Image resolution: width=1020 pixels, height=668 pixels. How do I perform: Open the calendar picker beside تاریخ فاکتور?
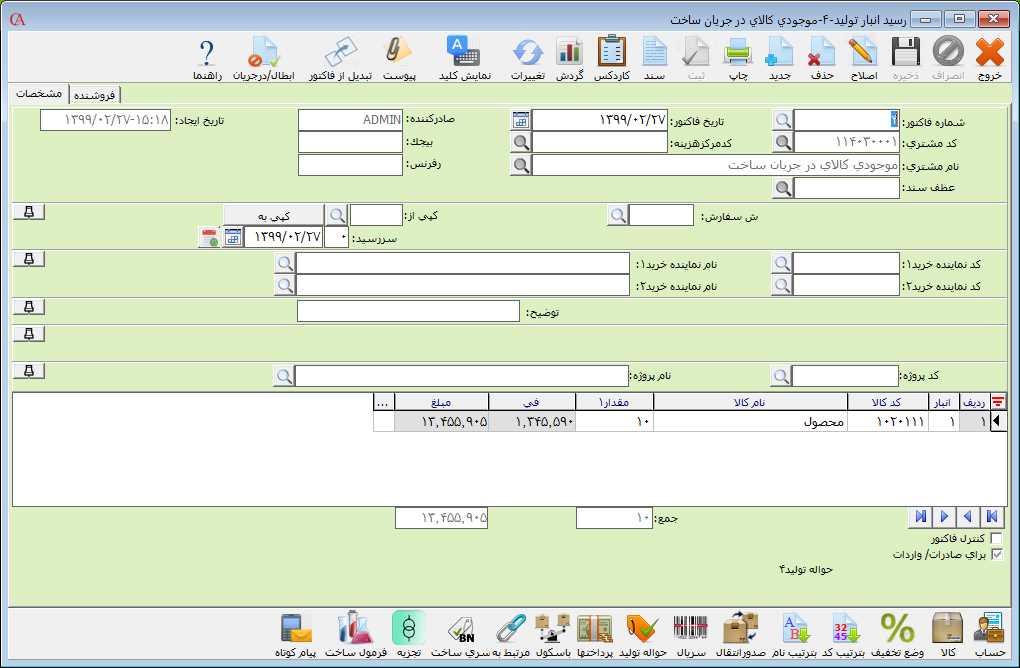pyautogui.click(x=520, y=120)
